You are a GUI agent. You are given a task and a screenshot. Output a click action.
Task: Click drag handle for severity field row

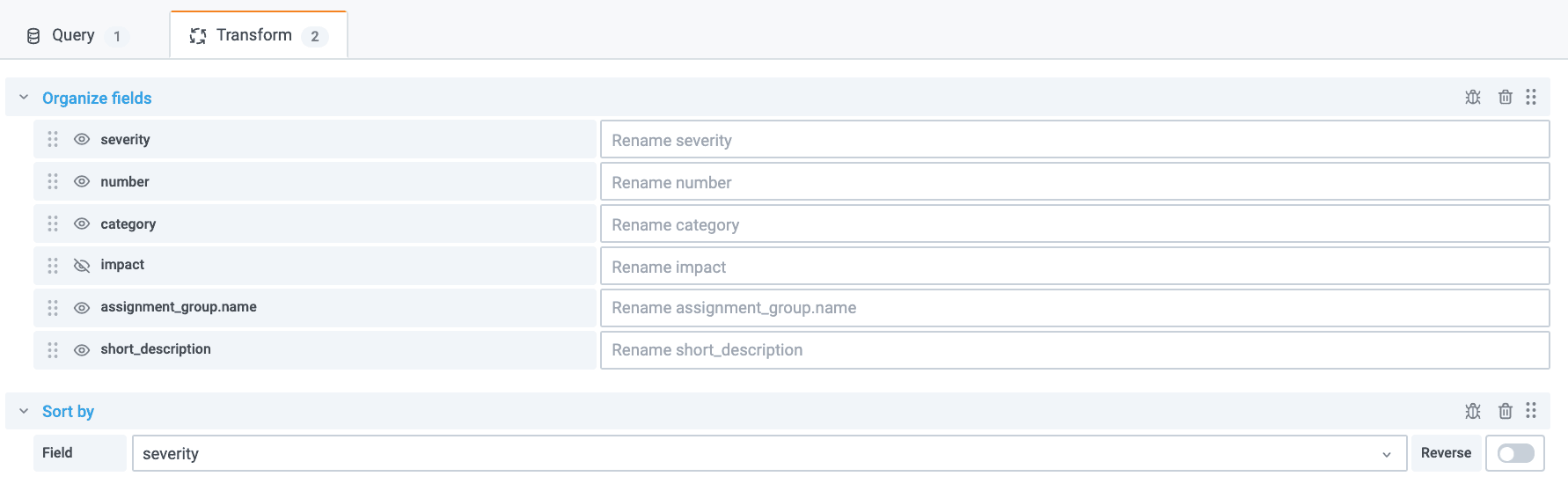click(x=53, y=139)
